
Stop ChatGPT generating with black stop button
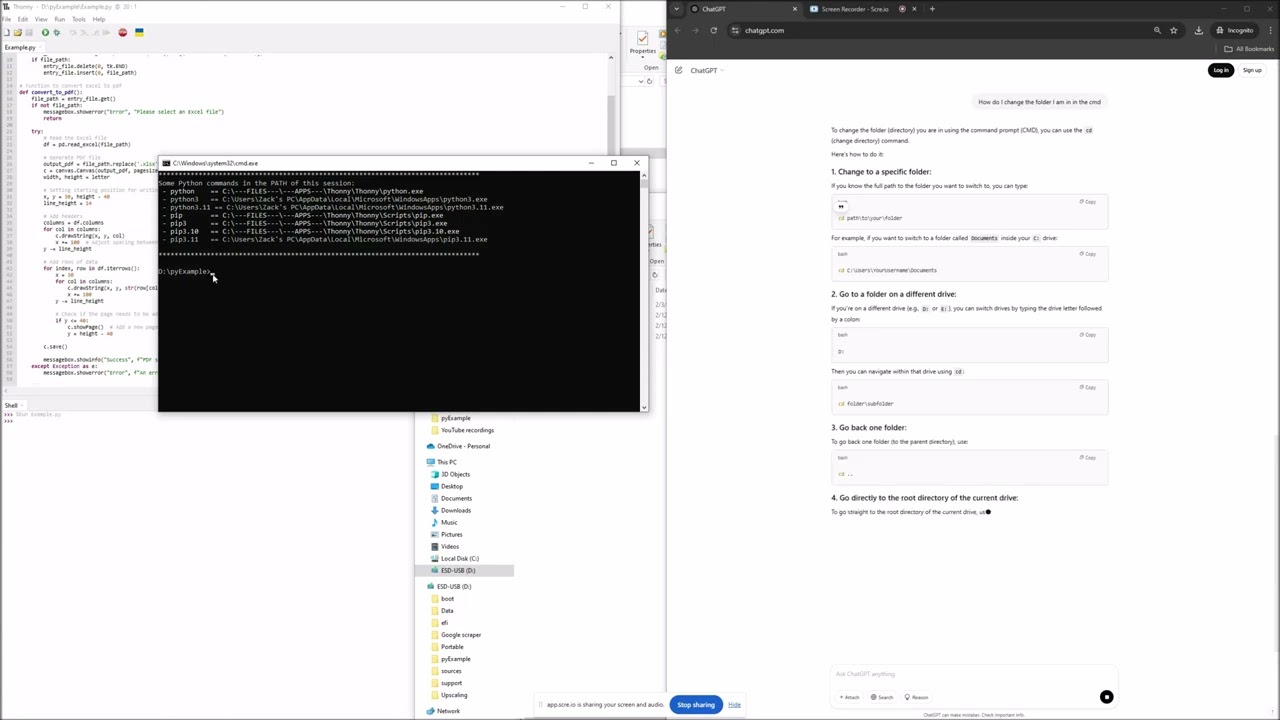pos(1106,697)
